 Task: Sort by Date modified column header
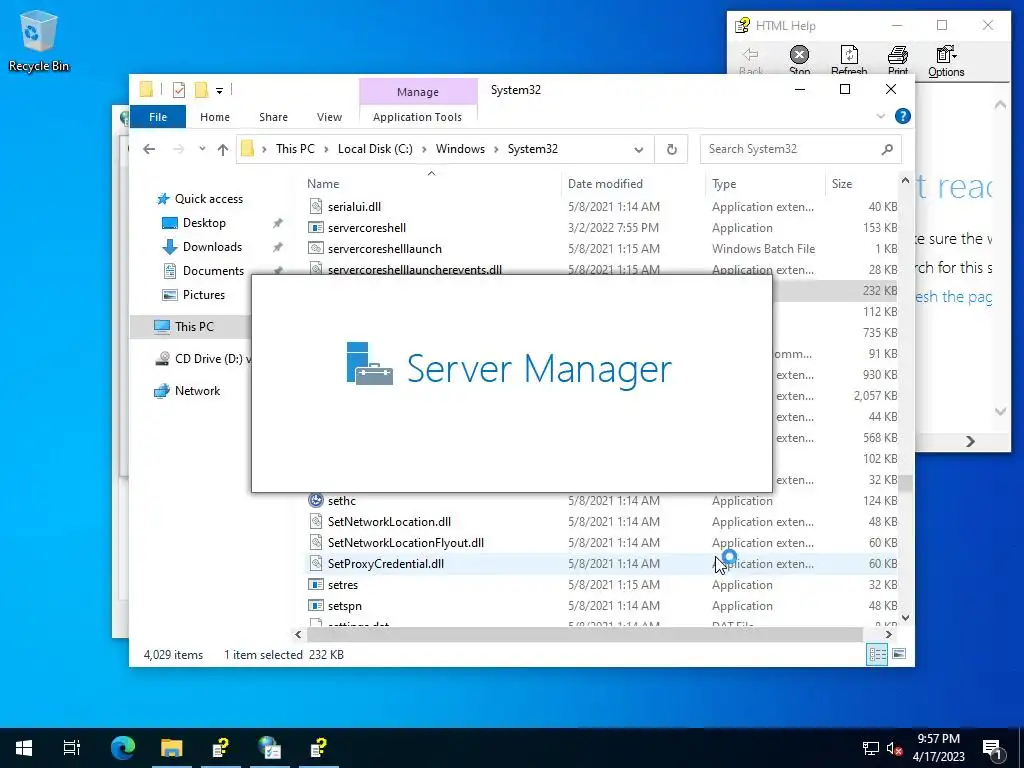[632, 184]
